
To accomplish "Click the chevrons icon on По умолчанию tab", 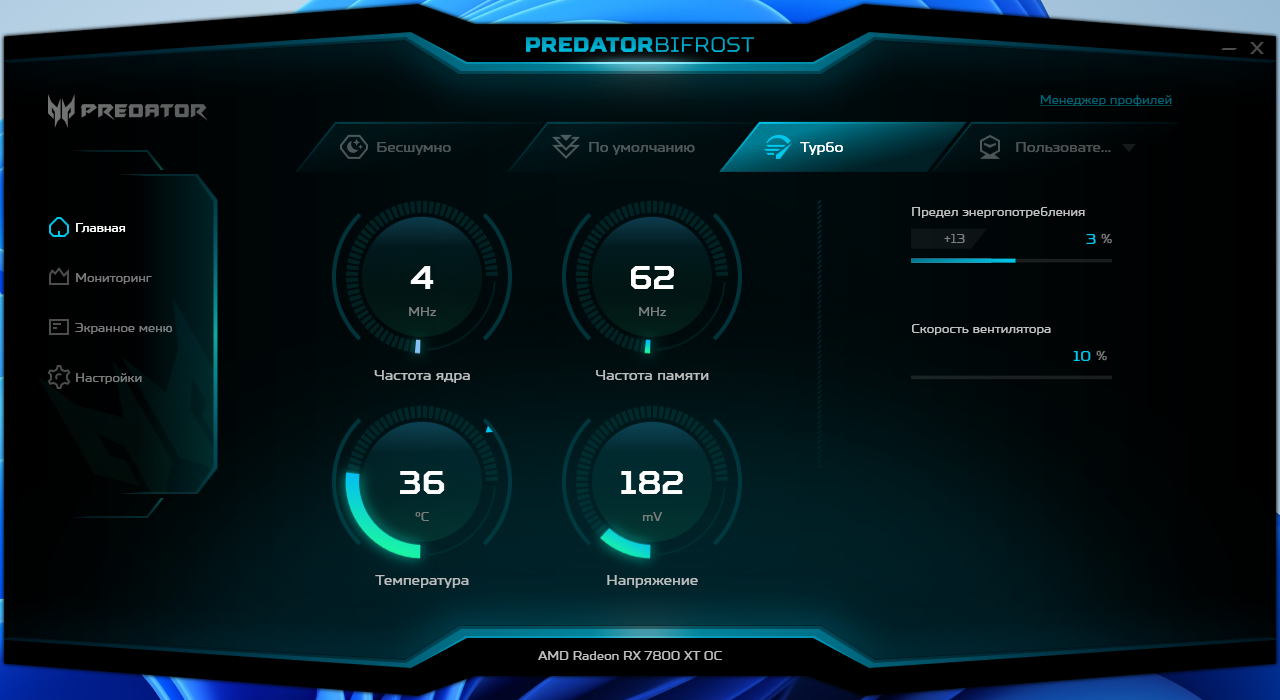I will (566, 147).
